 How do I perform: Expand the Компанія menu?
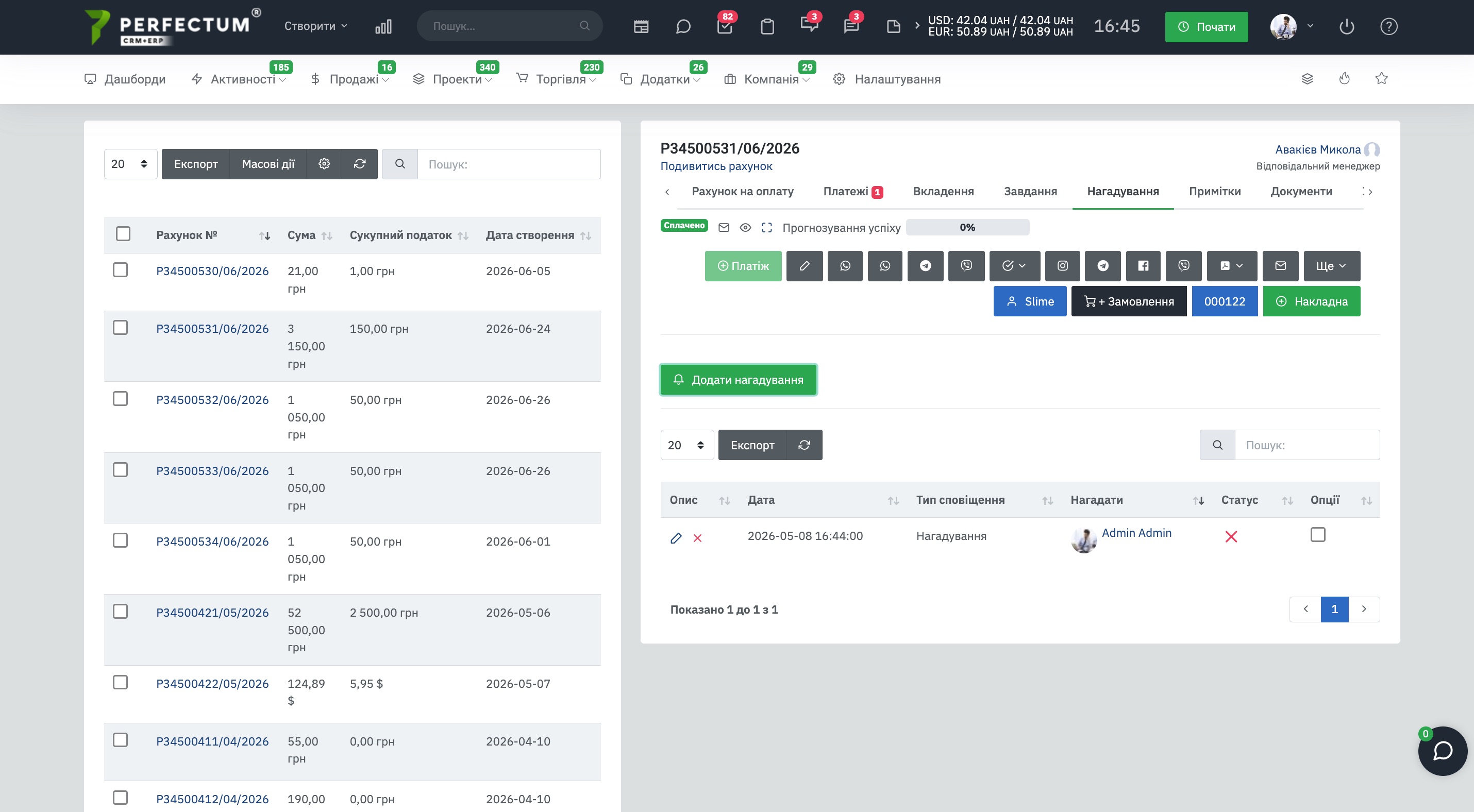pyautogui.click(x=767, y=79)
